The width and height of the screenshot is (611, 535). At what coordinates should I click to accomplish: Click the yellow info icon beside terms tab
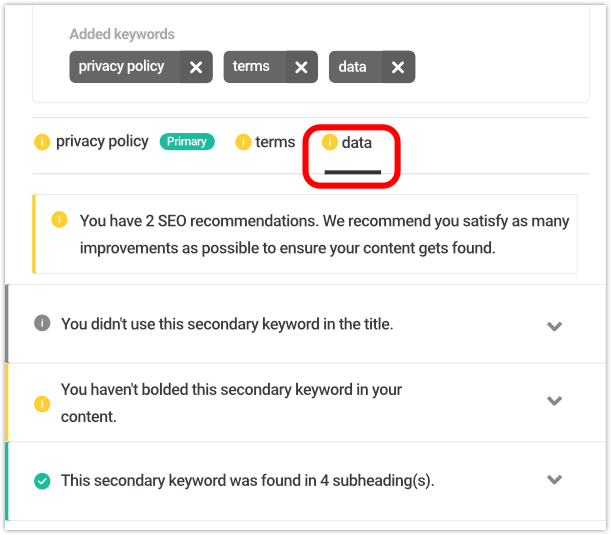tap(243, 142)
